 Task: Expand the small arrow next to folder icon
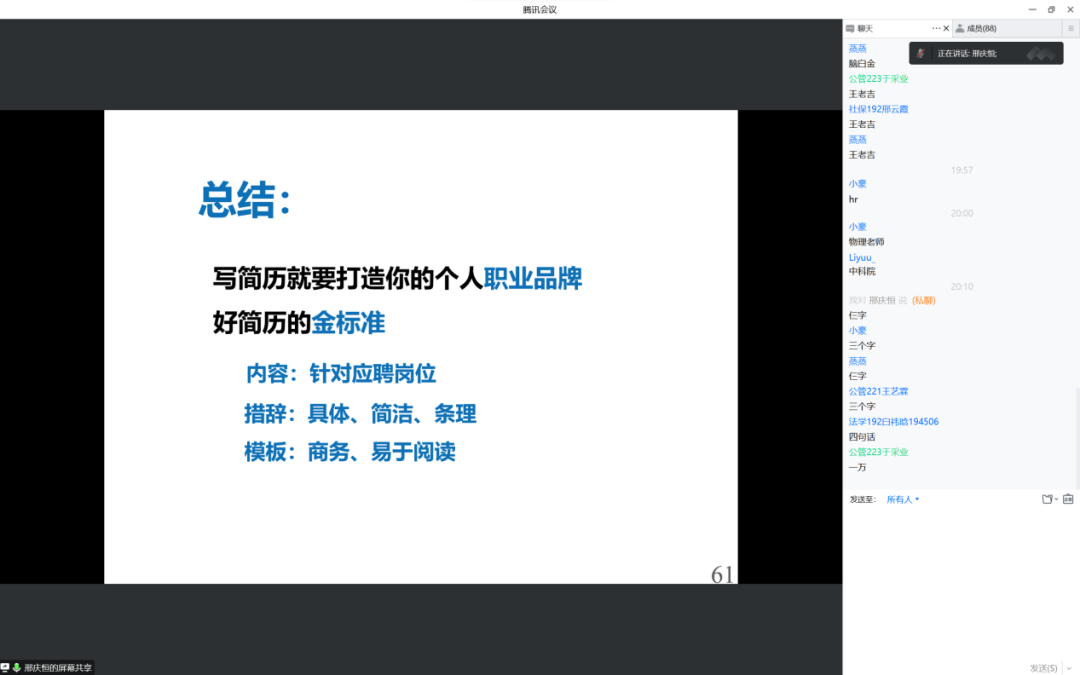click(1056, 499)
